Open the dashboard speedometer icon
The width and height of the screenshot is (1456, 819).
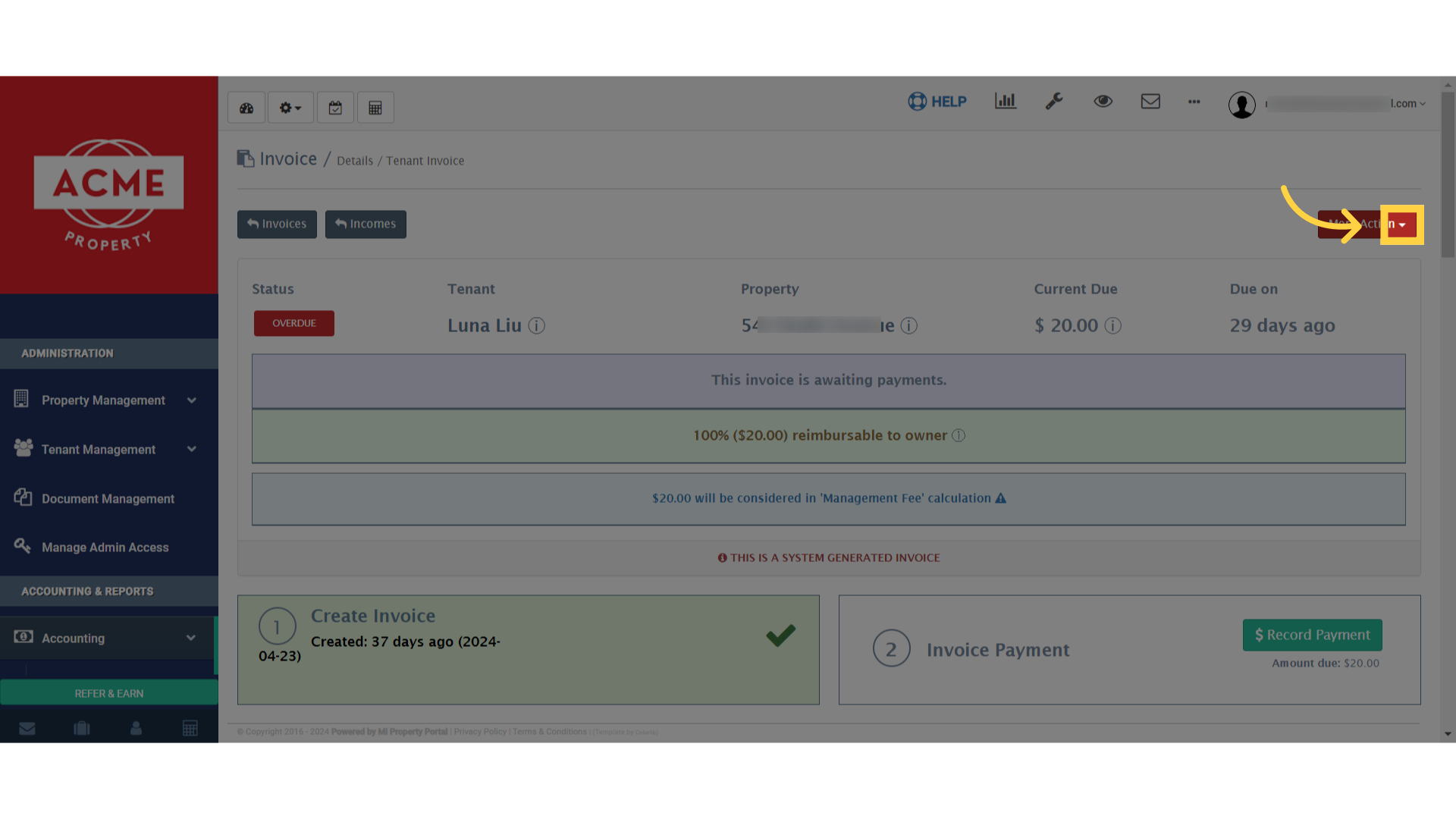click(x=246, y=107)
